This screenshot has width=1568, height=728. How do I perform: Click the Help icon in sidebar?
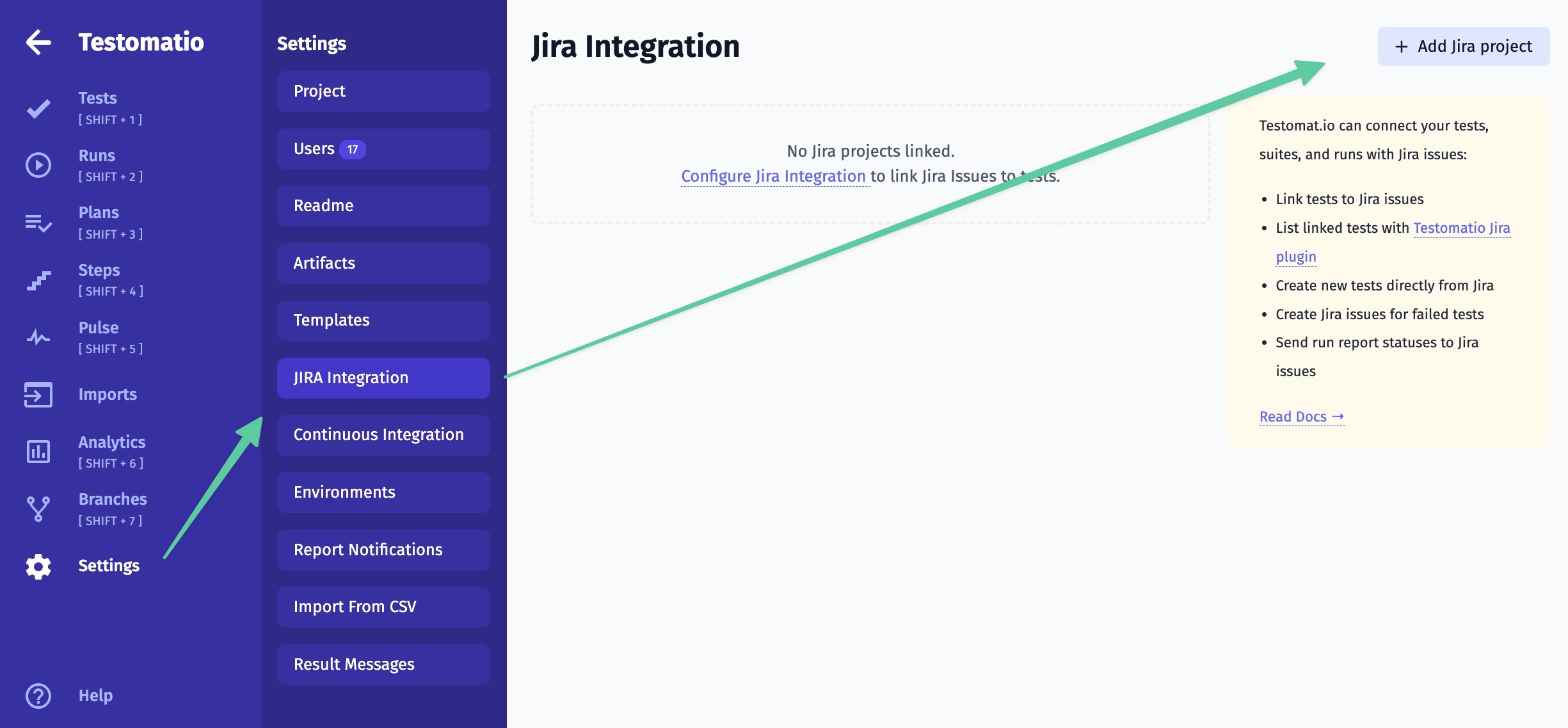37,693
